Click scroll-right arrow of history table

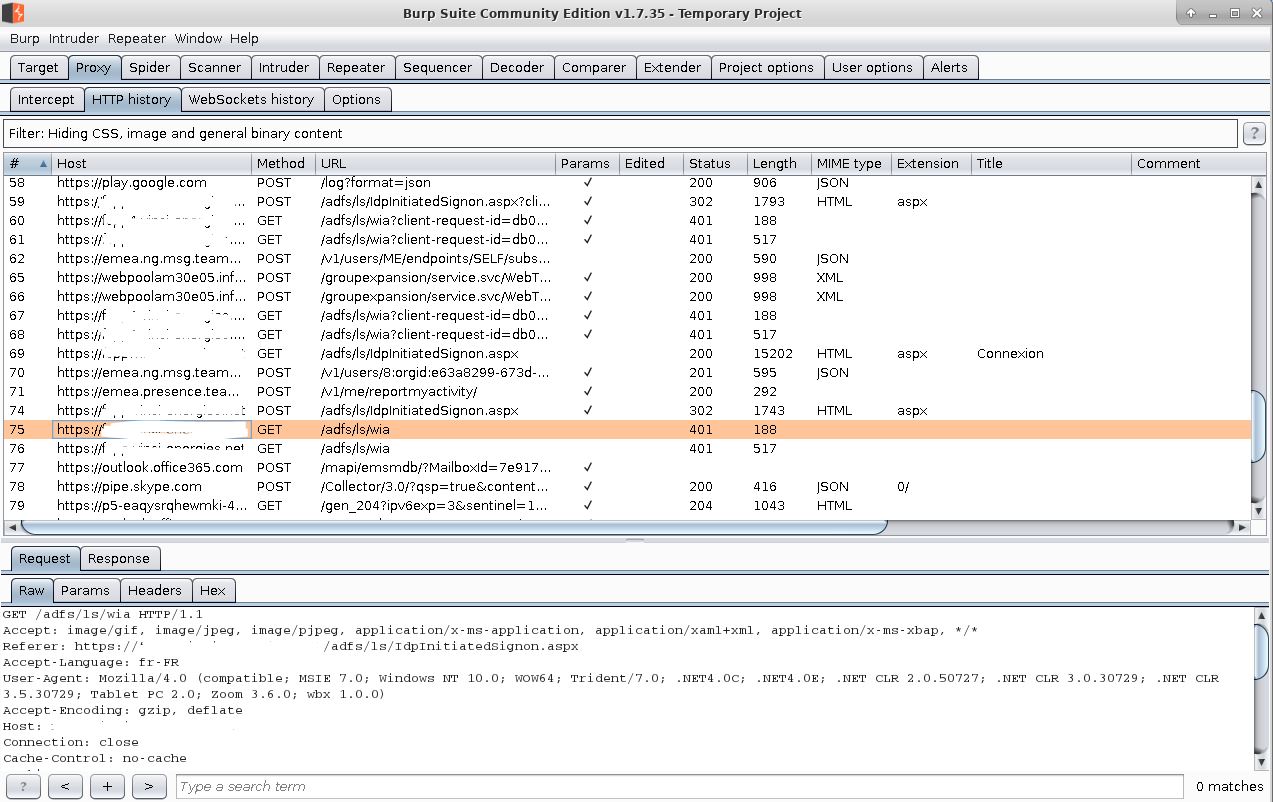(x=1243, y=526)
